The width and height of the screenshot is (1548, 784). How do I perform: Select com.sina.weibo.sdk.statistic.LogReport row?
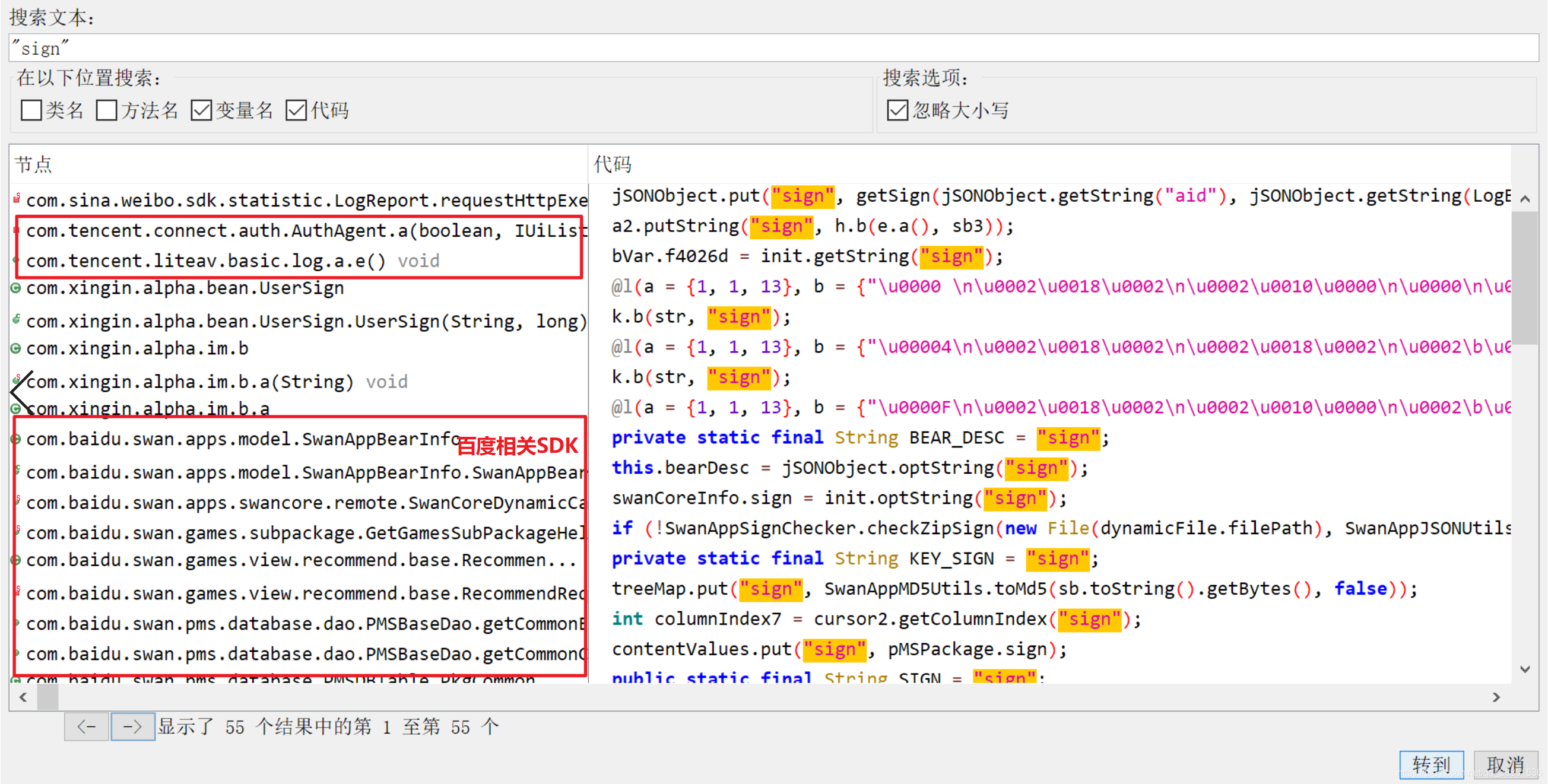pyautogui.click(x=299, y=200)
